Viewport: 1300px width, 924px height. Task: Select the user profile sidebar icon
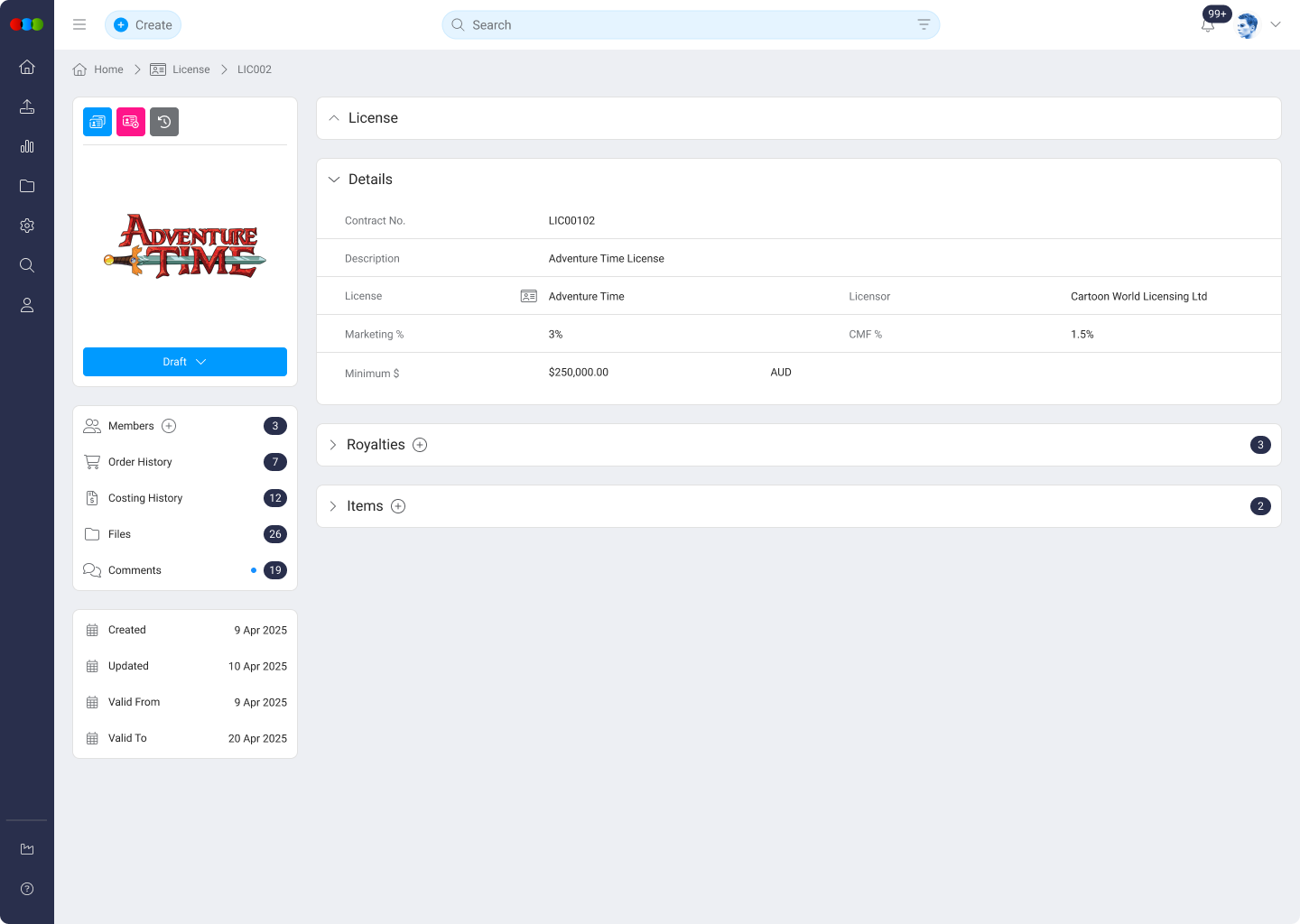[26, 305]
